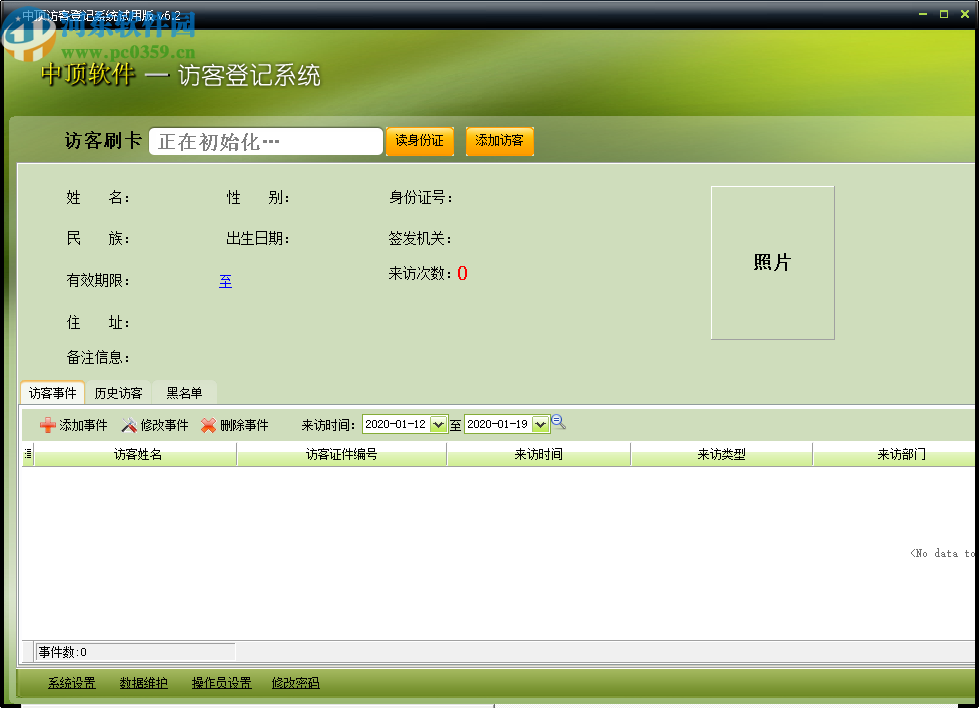
Task: Open 操作员设置 from the bottom bar
Action: (220, 683)
